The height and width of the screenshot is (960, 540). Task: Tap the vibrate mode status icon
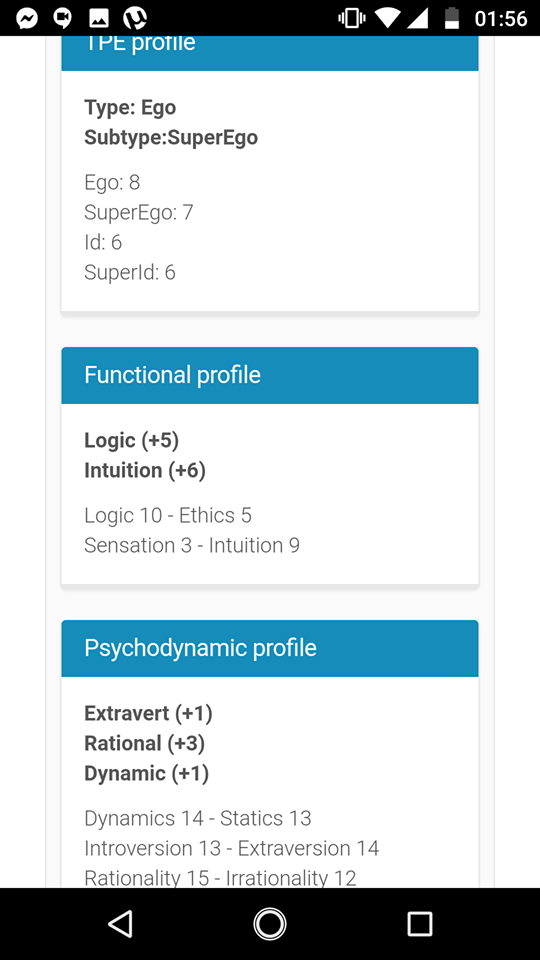351,18
